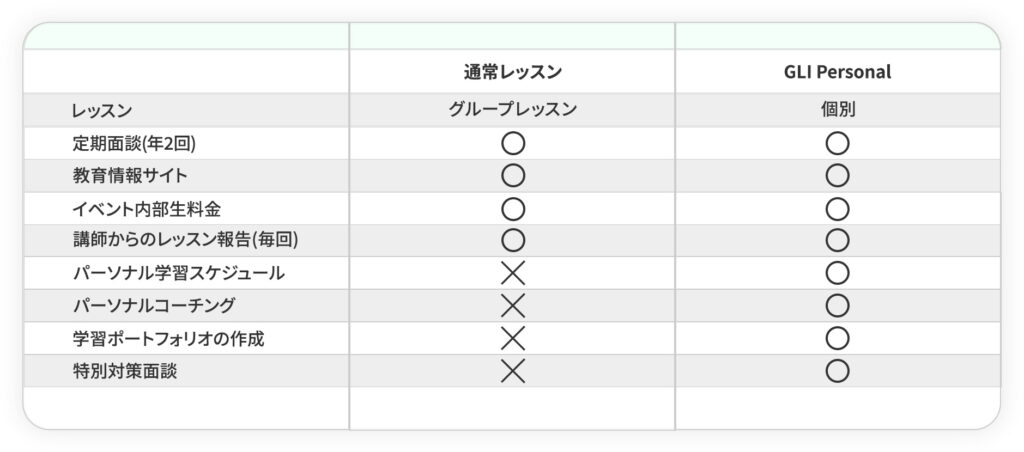Click the 個別 cell text
1024x452 pixels.
(837, 110)
